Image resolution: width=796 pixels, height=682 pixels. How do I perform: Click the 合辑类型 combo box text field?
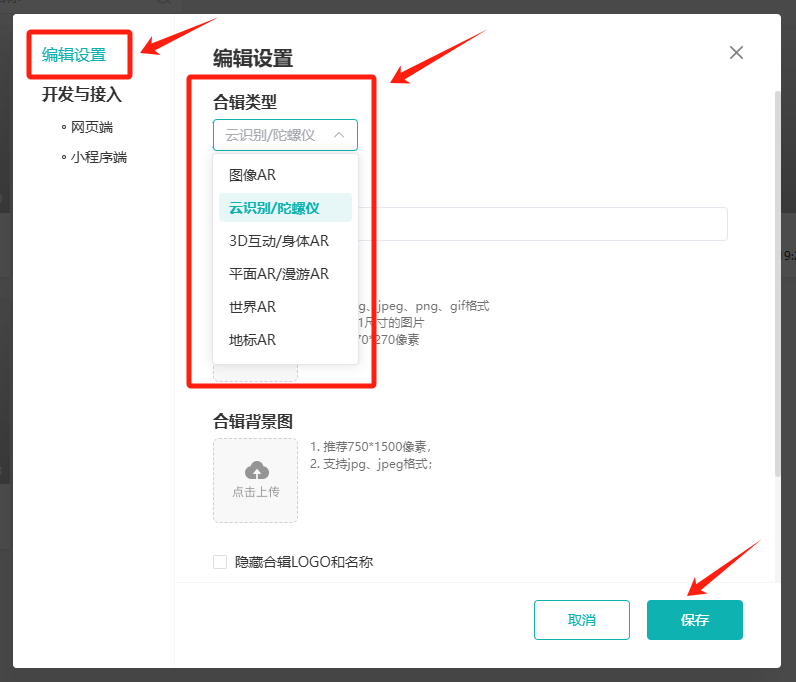[271, 135]
